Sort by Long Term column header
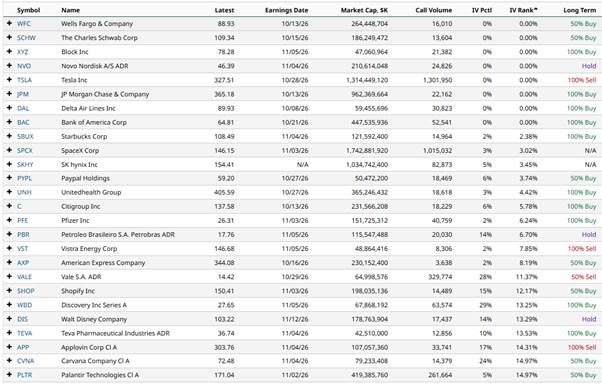The width and height of the screenshot is (602, 384). click(580, 10)
